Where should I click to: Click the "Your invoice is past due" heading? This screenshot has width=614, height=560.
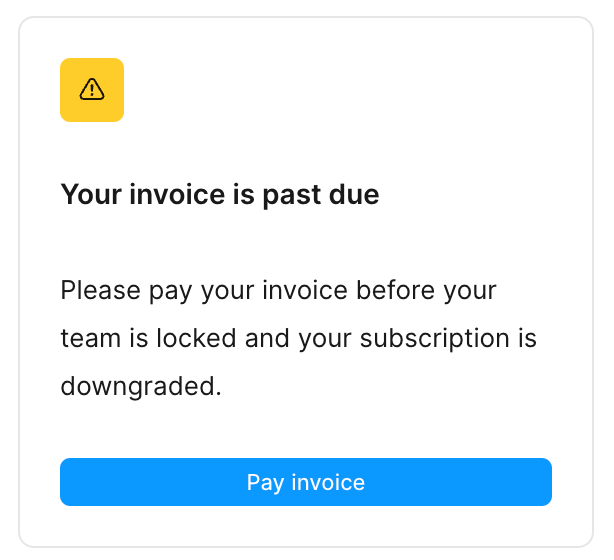(220, 194)
